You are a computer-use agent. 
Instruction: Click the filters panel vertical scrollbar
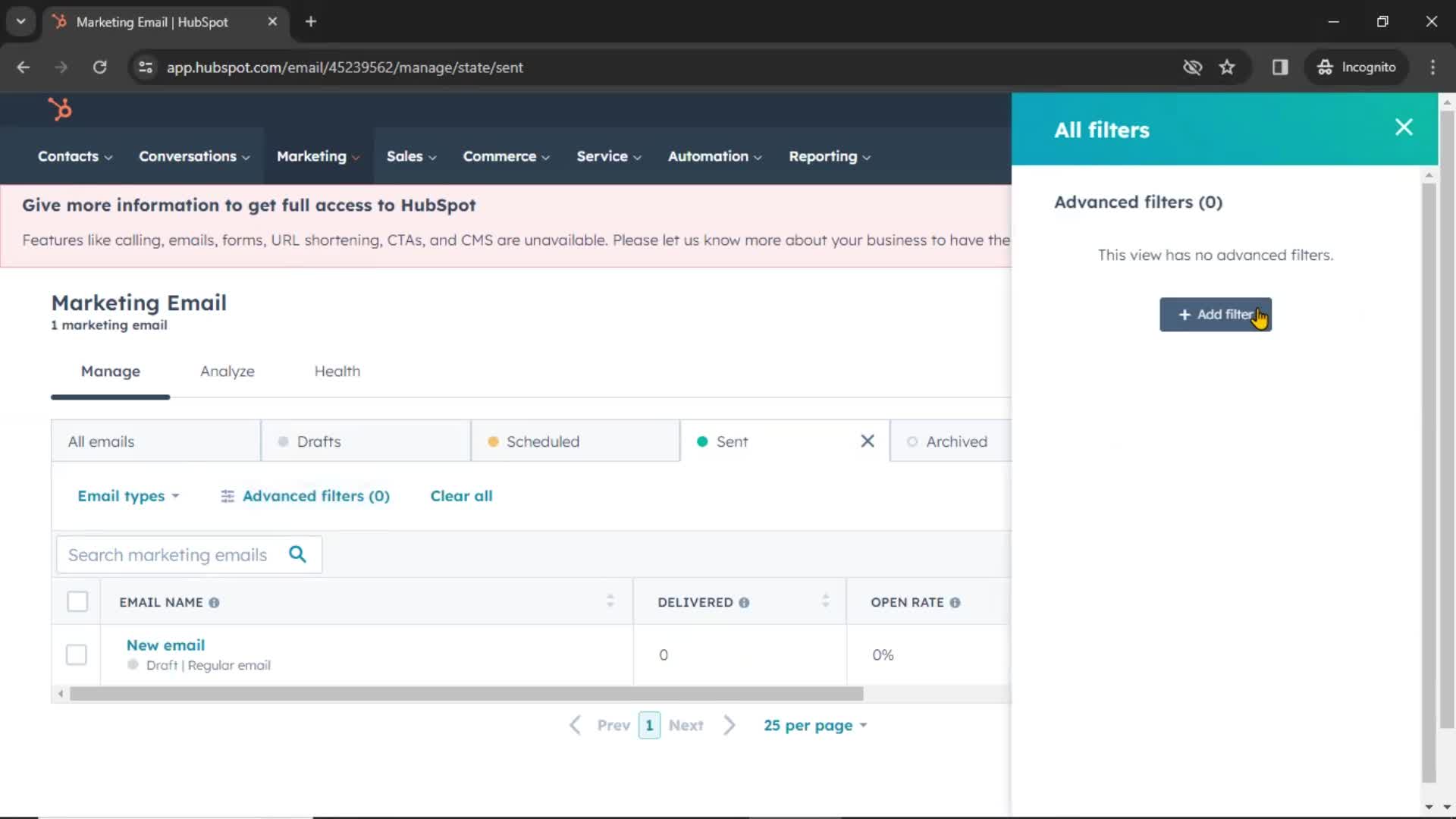(1429, 482)
